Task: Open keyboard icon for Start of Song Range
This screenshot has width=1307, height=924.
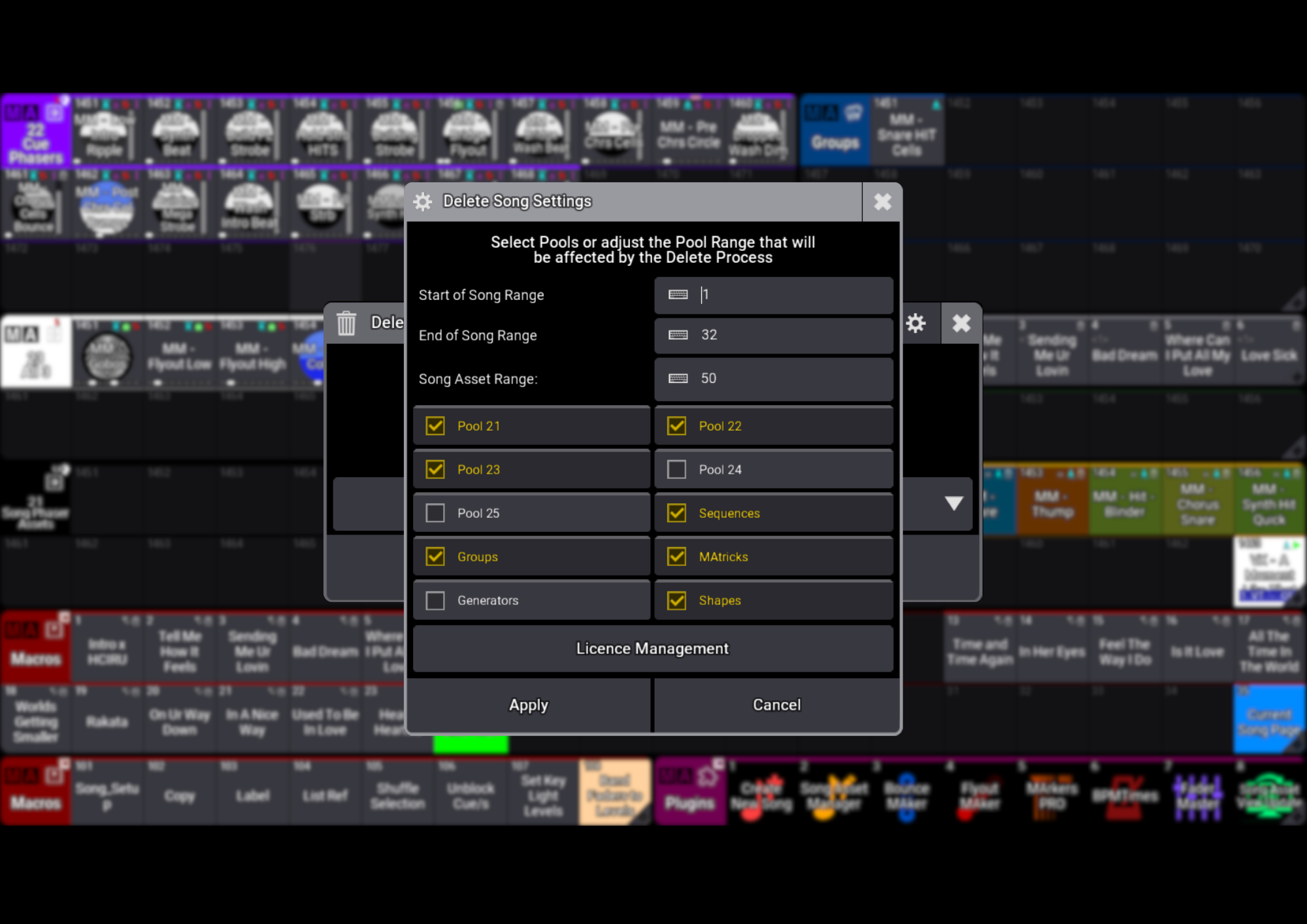Action: pos(678,295)
